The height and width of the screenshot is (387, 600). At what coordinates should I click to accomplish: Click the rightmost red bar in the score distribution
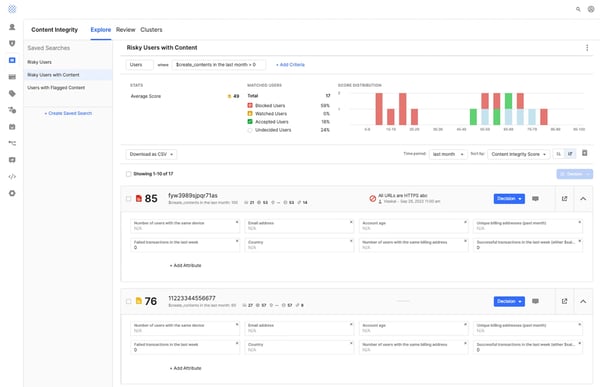[544, 117]
